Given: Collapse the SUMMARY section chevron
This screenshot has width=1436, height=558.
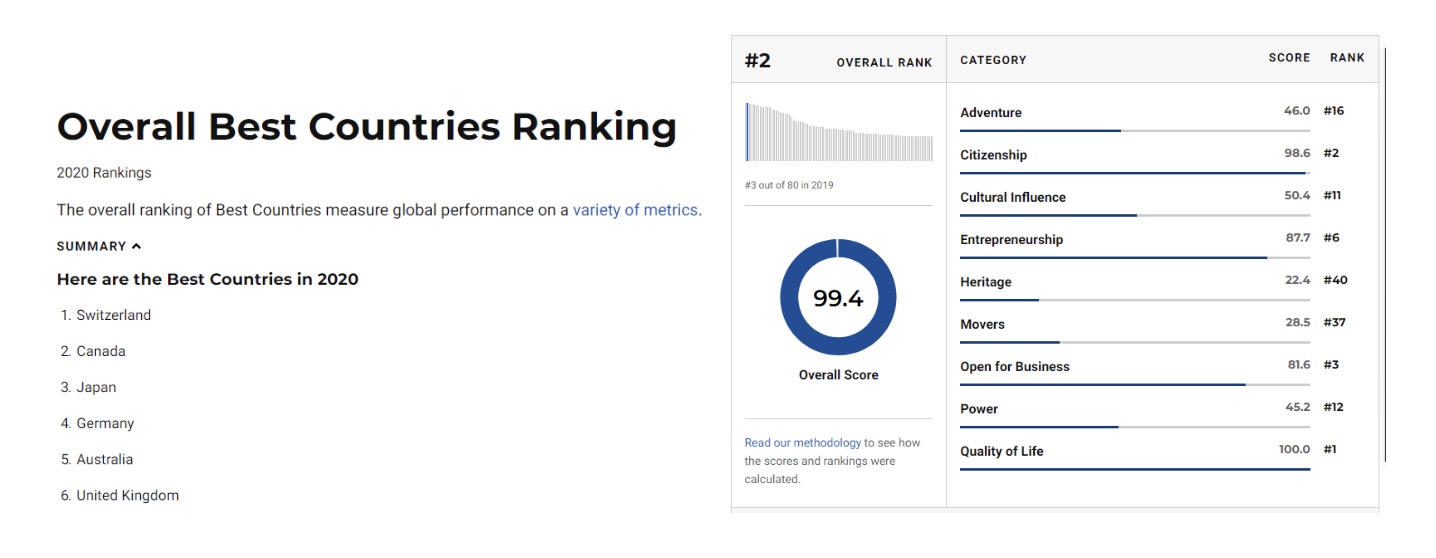Looking at the screenshot, I should [x=136, y=246].
